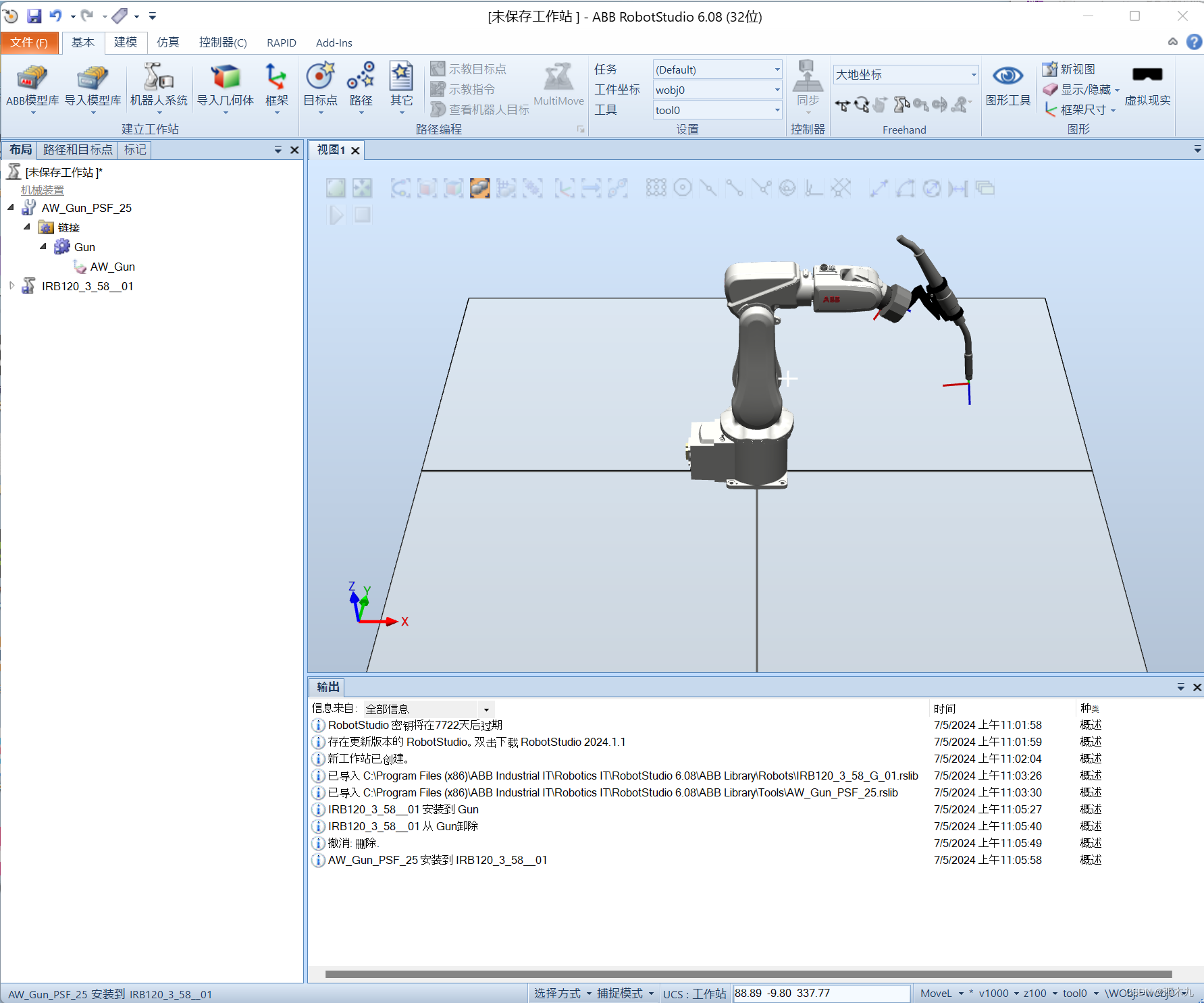This screenshot has width=1204, height=1003.
Task: Click the 示教指令 button
Action: [473, 88]
